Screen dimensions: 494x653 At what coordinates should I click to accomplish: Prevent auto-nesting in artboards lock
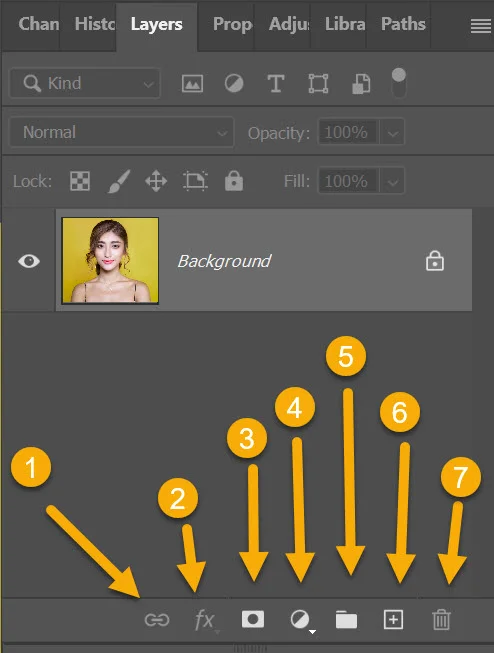coord(195,181)
